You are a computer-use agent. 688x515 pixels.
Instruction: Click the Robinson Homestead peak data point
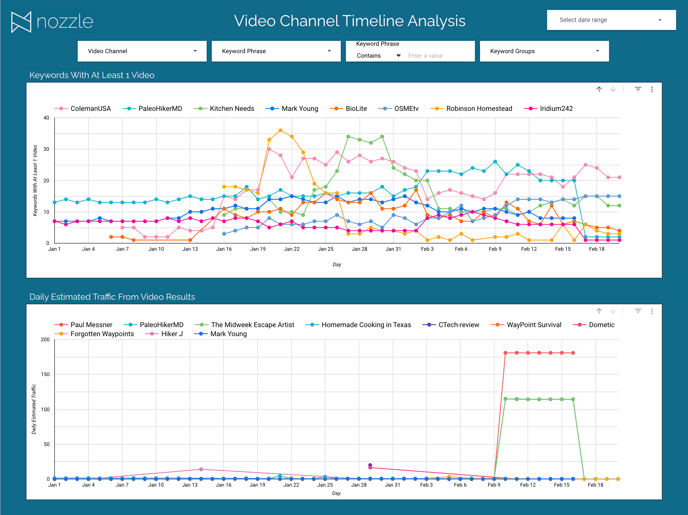tap(280, 130)
